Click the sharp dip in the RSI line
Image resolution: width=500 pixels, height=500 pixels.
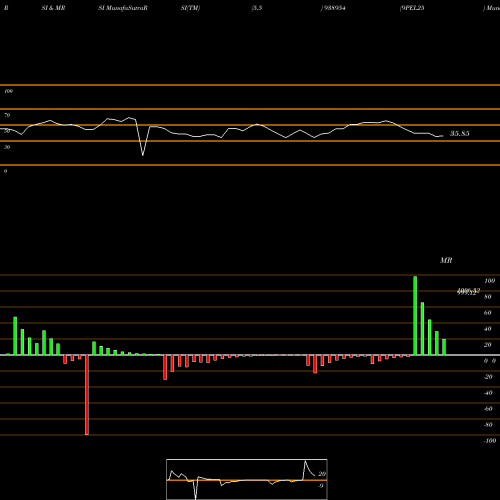pyautogui.click(x=143, y=155)
